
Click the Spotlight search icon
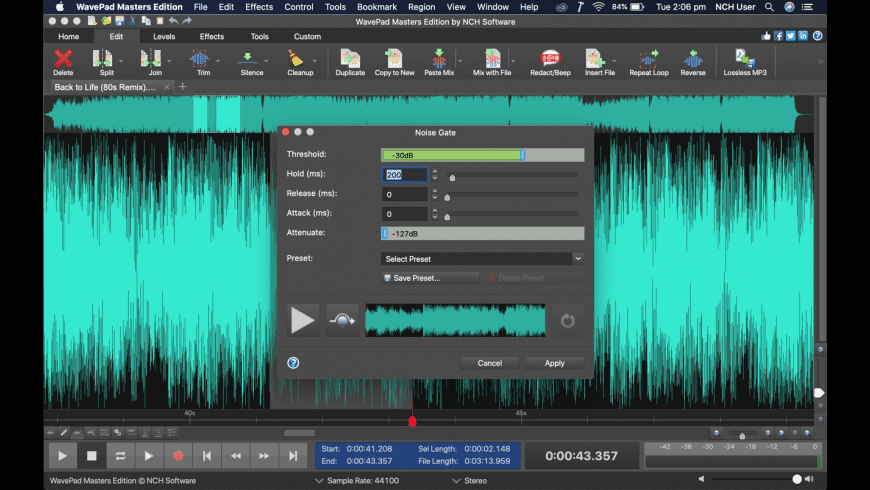769,7
